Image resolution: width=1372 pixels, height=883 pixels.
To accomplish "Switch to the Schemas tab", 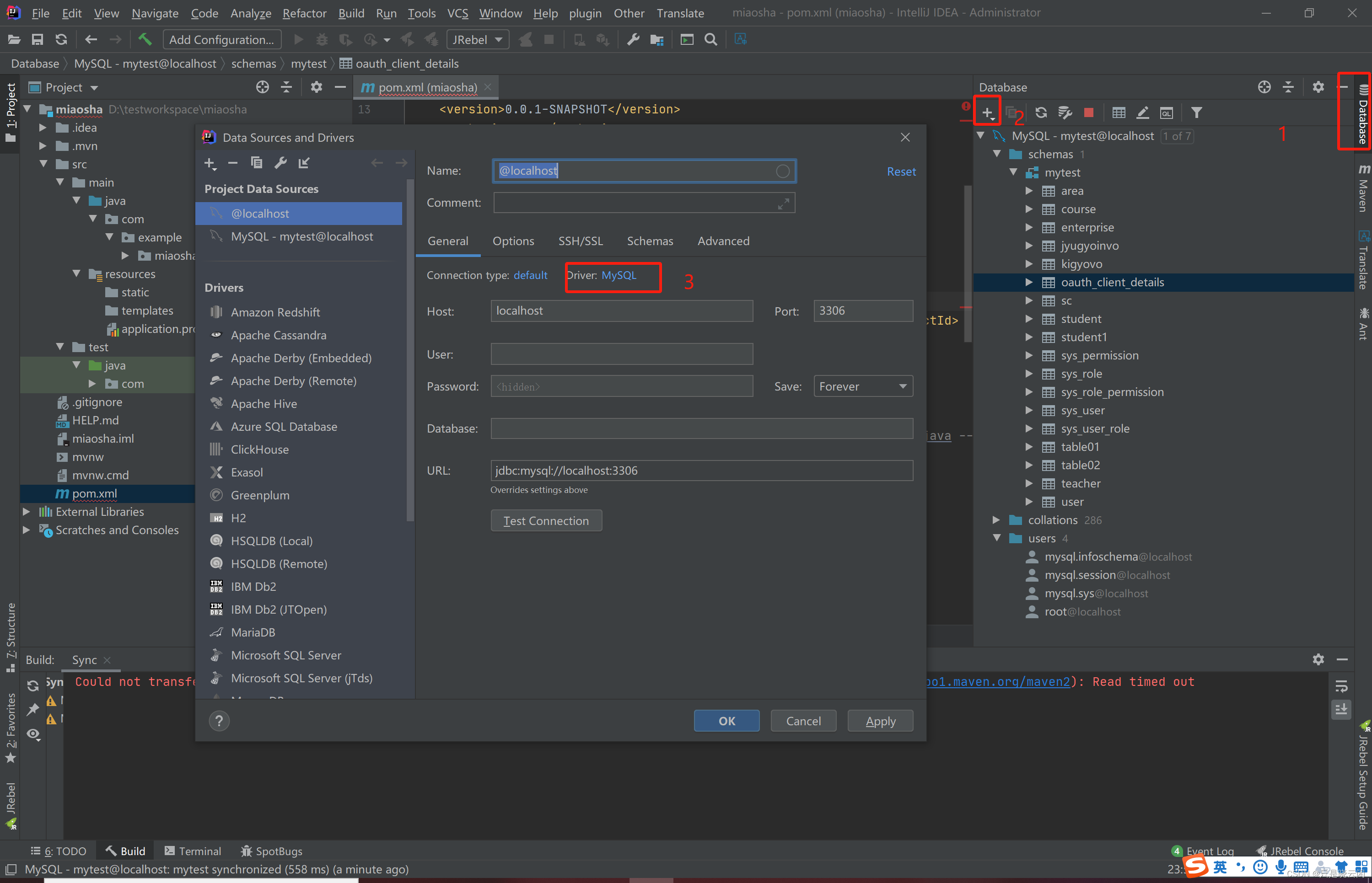I will click(649, 241).
